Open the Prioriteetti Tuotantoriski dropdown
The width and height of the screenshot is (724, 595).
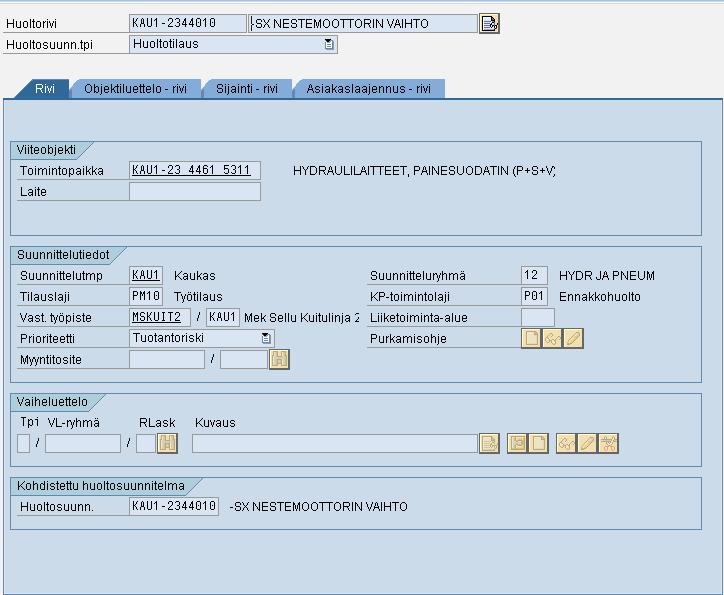(266, 338)
